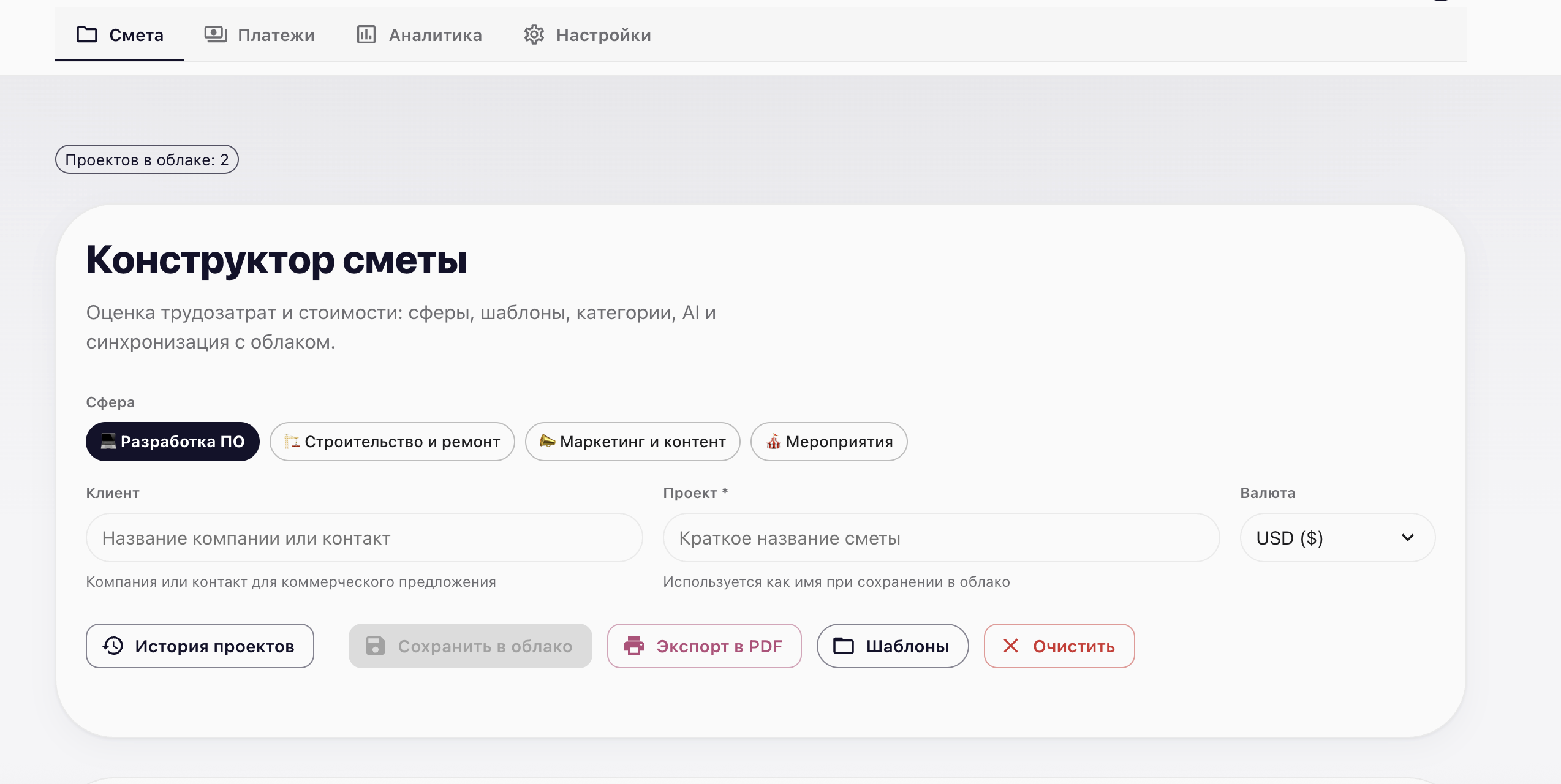This screenshot has height=784, width=1561.
Task: Select the Строительство и ремонт sphere
Action: 392,442
